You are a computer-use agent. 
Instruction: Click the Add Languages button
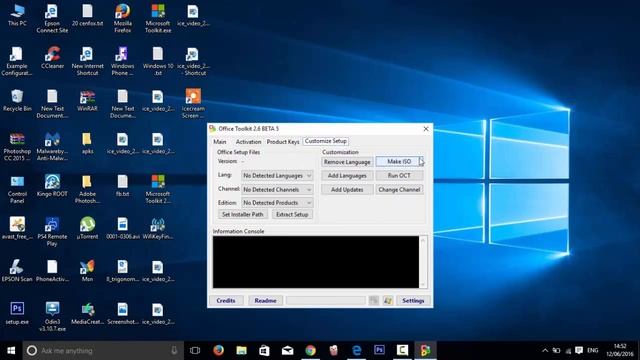pyautogui.click(x=347, y=176)
